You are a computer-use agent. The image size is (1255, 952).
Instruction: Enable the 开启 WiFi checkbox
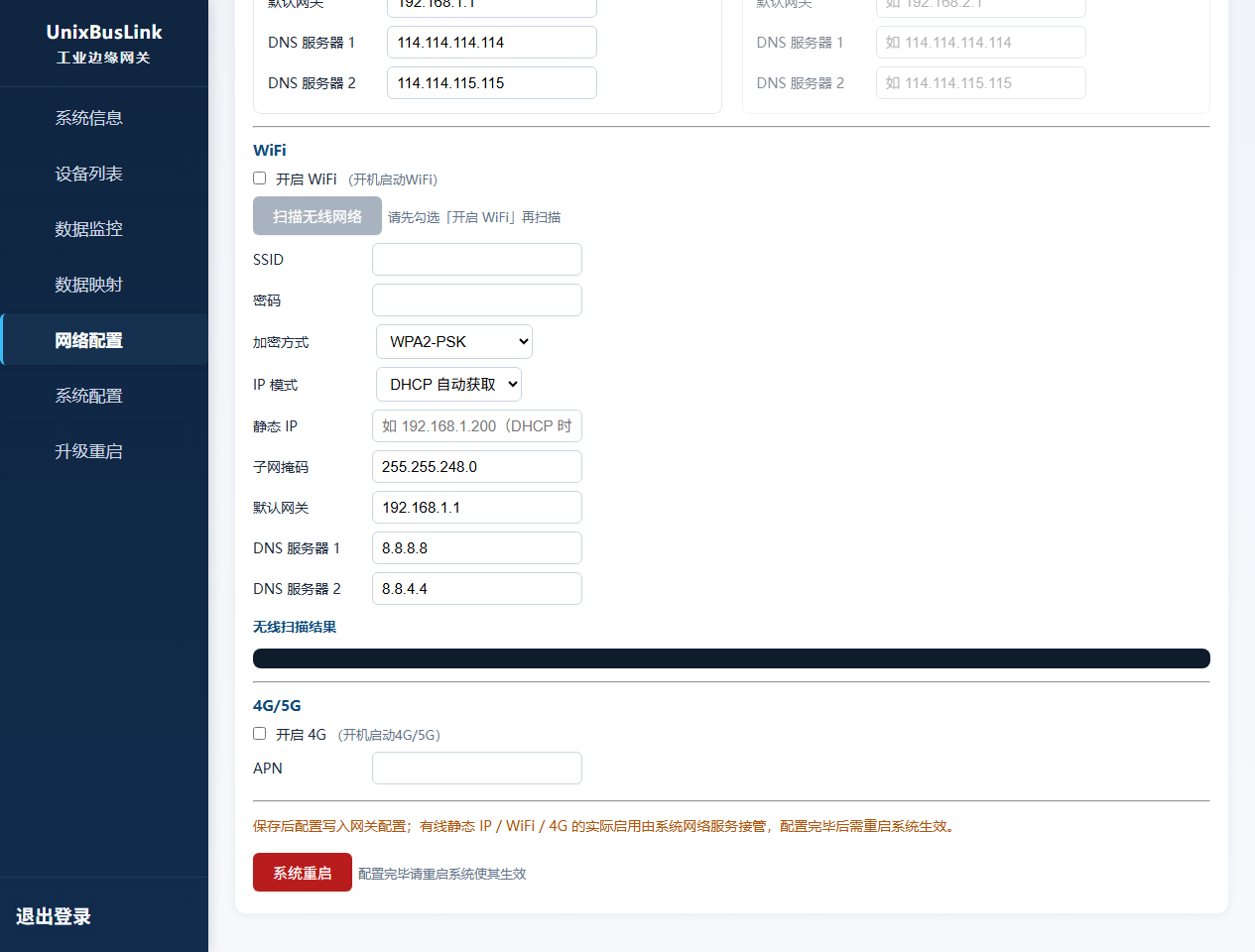click(x=260, y=178)
